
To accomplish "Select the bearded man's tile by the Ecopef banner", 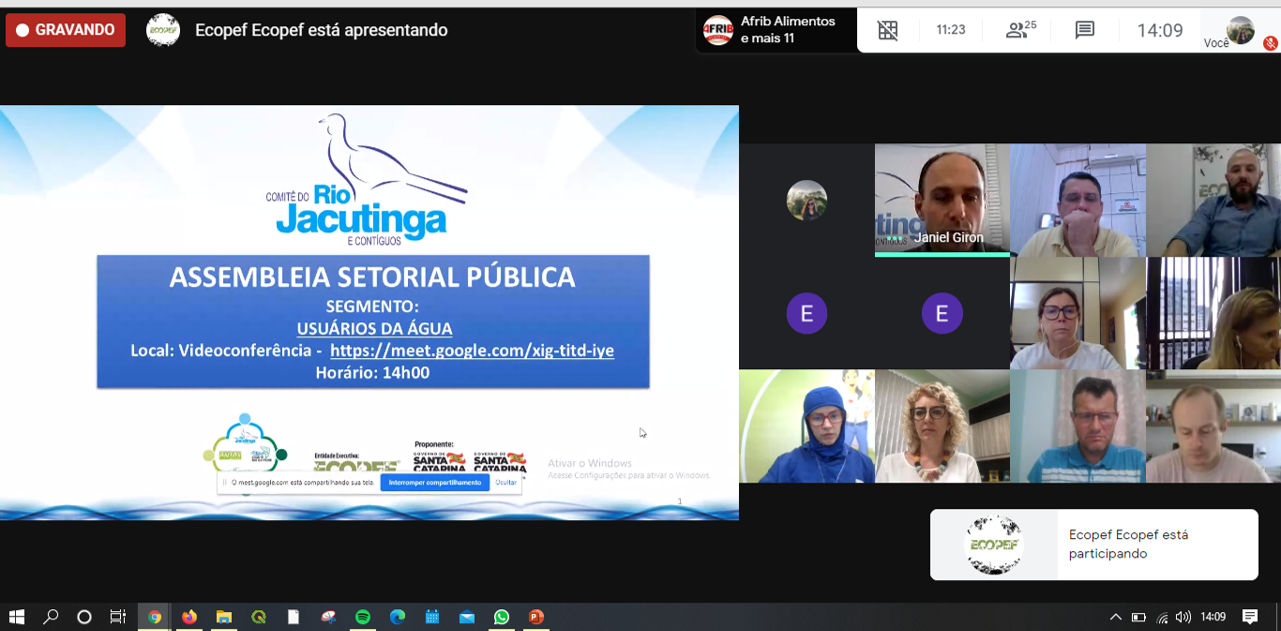I will pyautogui.click(x=1213, y=200).
